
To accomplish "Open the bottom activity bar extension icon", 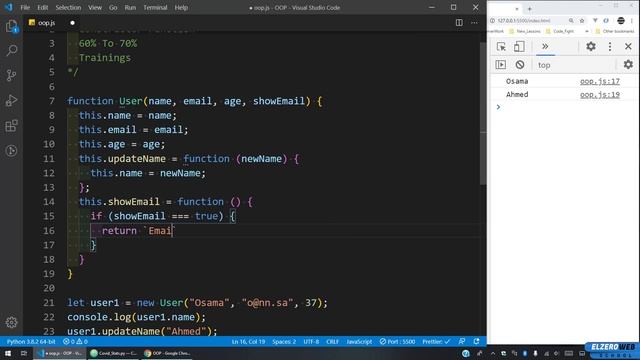I will pos(11,151).
